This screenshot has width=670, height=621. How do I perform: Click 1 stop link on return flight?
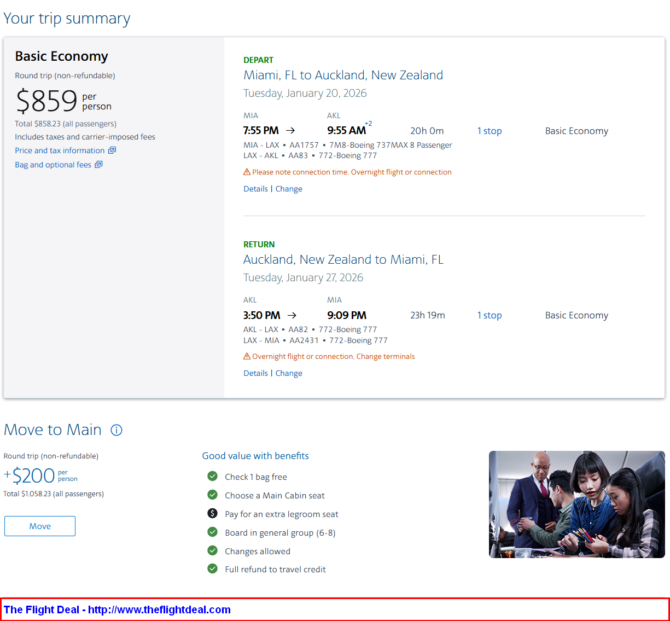point(489,315)
